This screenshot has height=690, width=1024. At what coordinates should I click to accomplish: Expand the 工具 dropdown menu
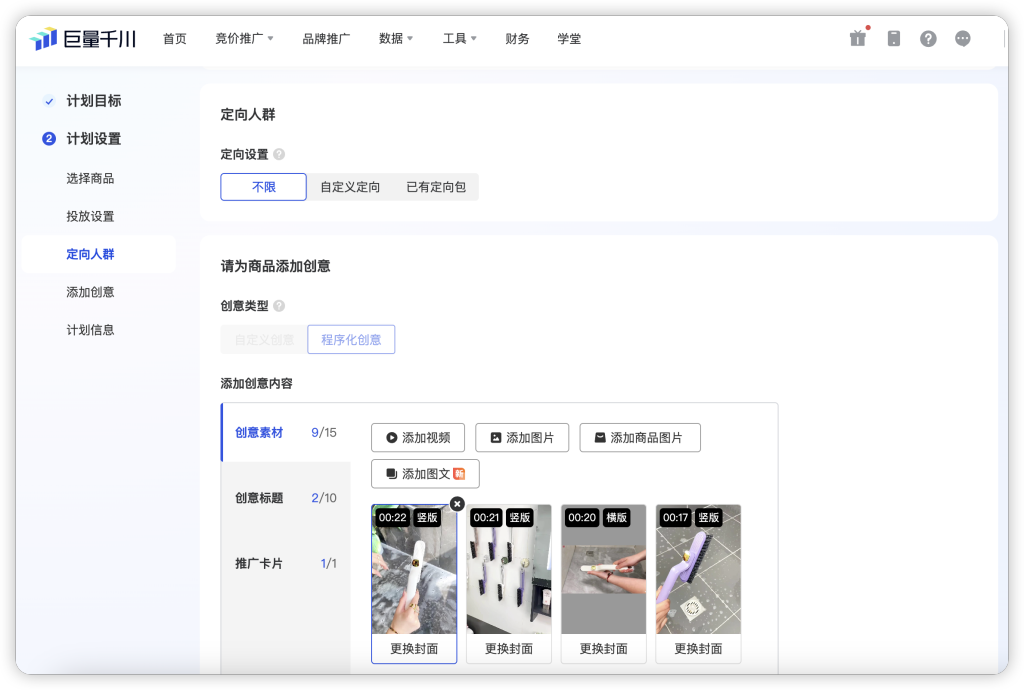click(x=459, y=39)
